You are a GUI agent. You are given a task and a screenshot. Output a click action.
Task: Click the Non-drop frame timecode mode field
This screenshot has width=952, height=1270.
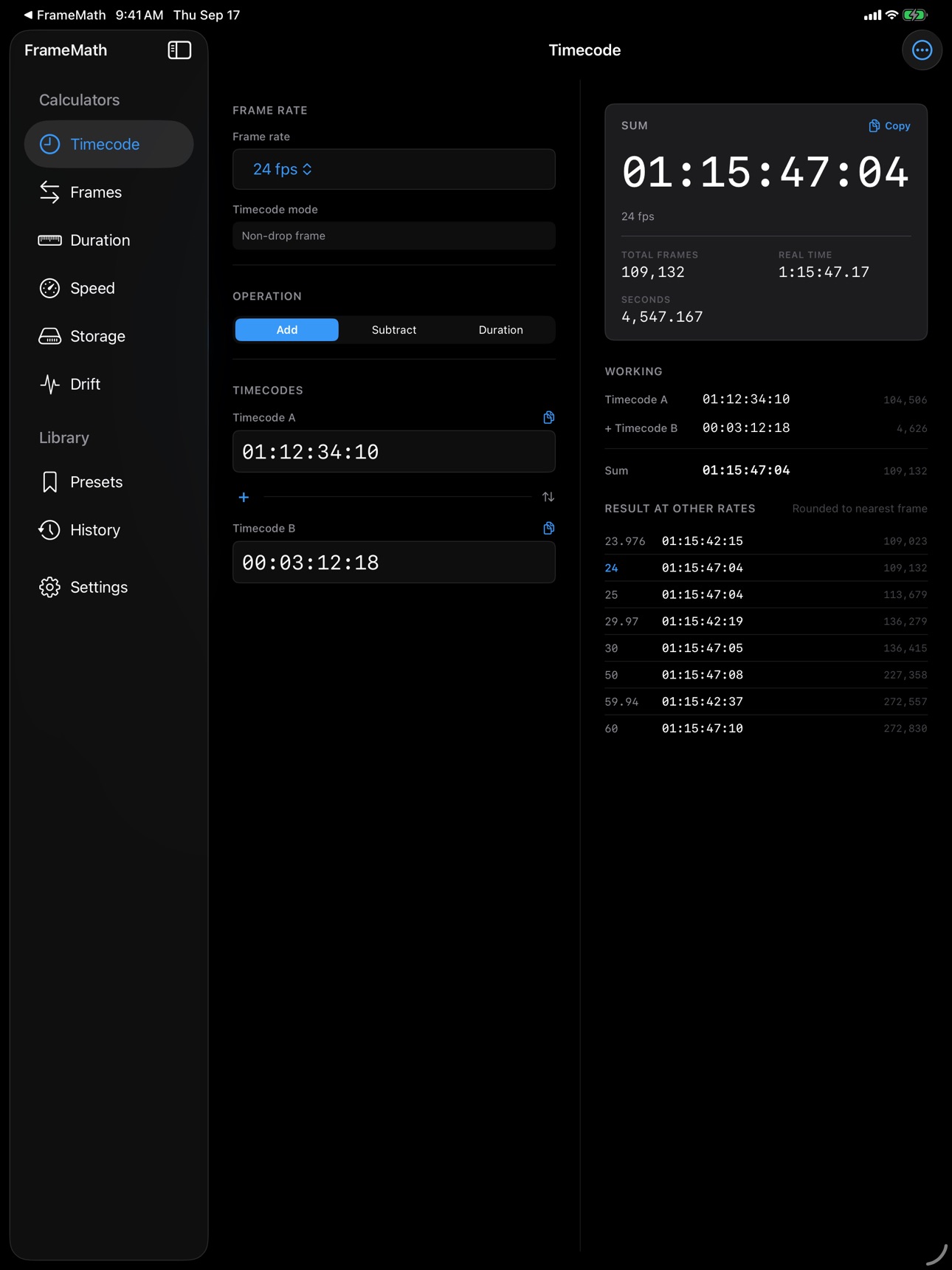394,236
